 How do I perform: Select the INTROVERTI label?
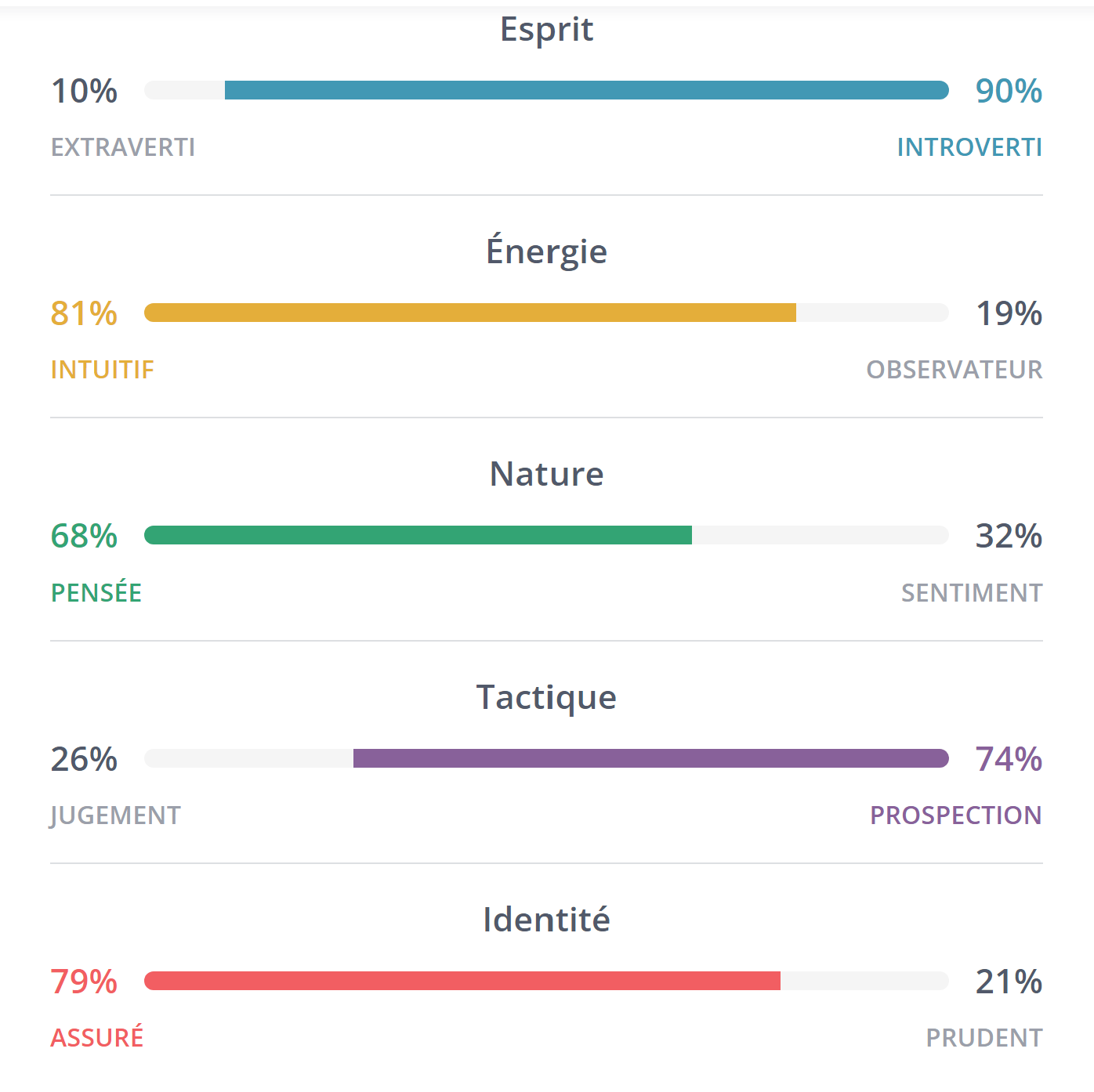pos(969,147)
